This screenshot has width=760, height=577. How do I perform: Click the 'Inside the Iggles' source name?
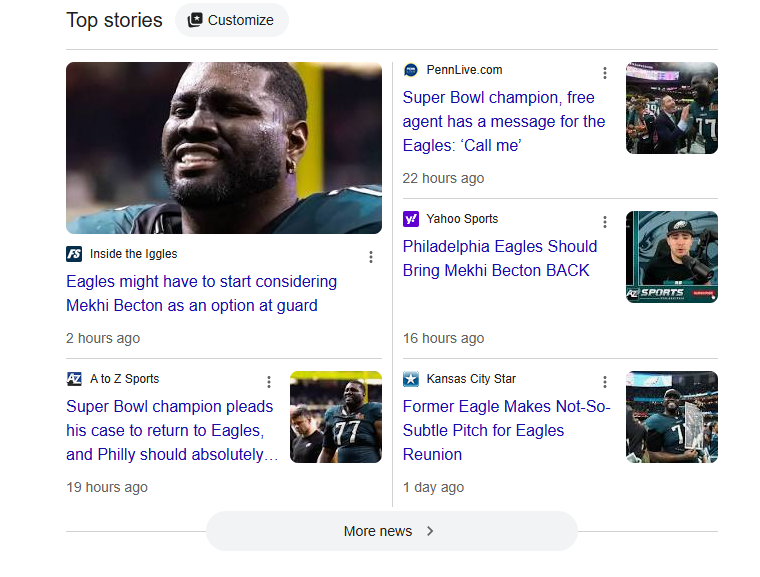(x=134, y=254)
